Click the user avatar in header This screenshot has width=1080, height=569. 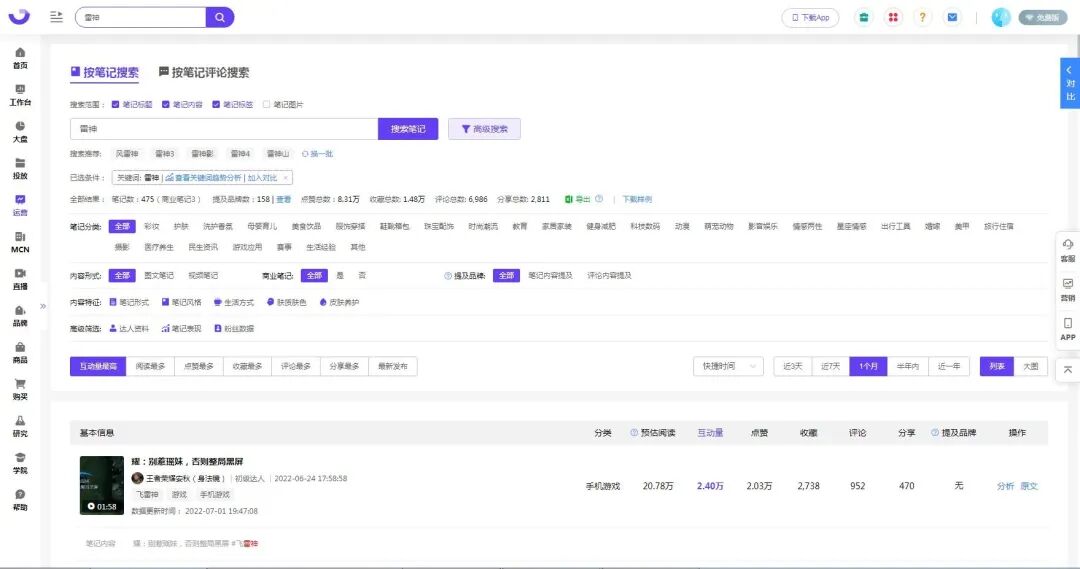click(x=1001, y=17)
